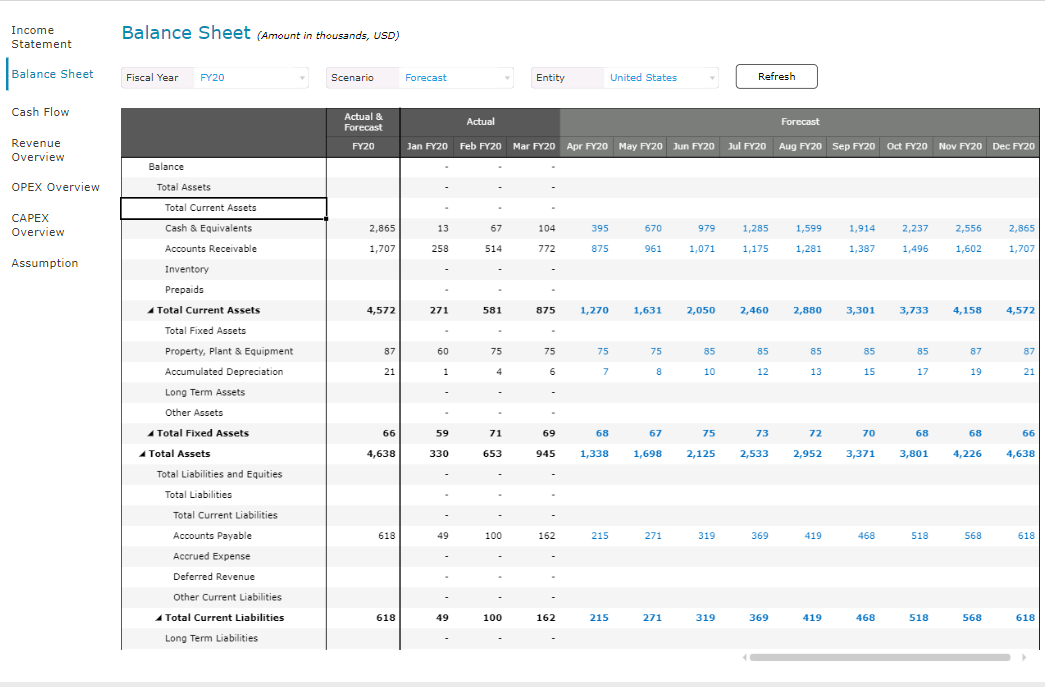The height and width of the screenshot is (687, 1045).
Task: Open CAPEX Overview
Action: (40, 225)
